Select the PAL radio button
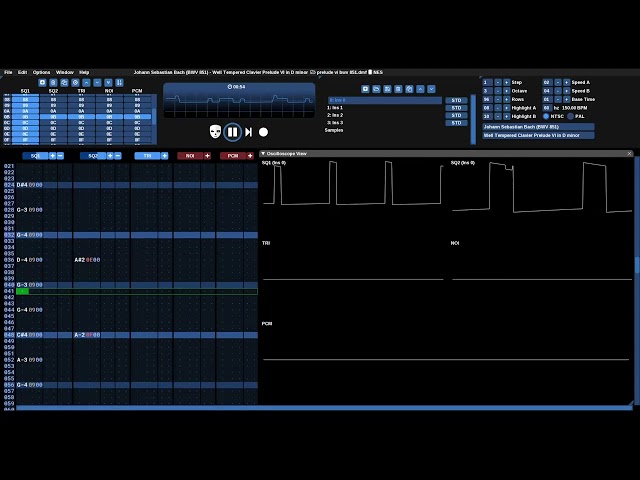Image resolution: width=640 pixels, height=480 pixels. click(x=571, y=116)
